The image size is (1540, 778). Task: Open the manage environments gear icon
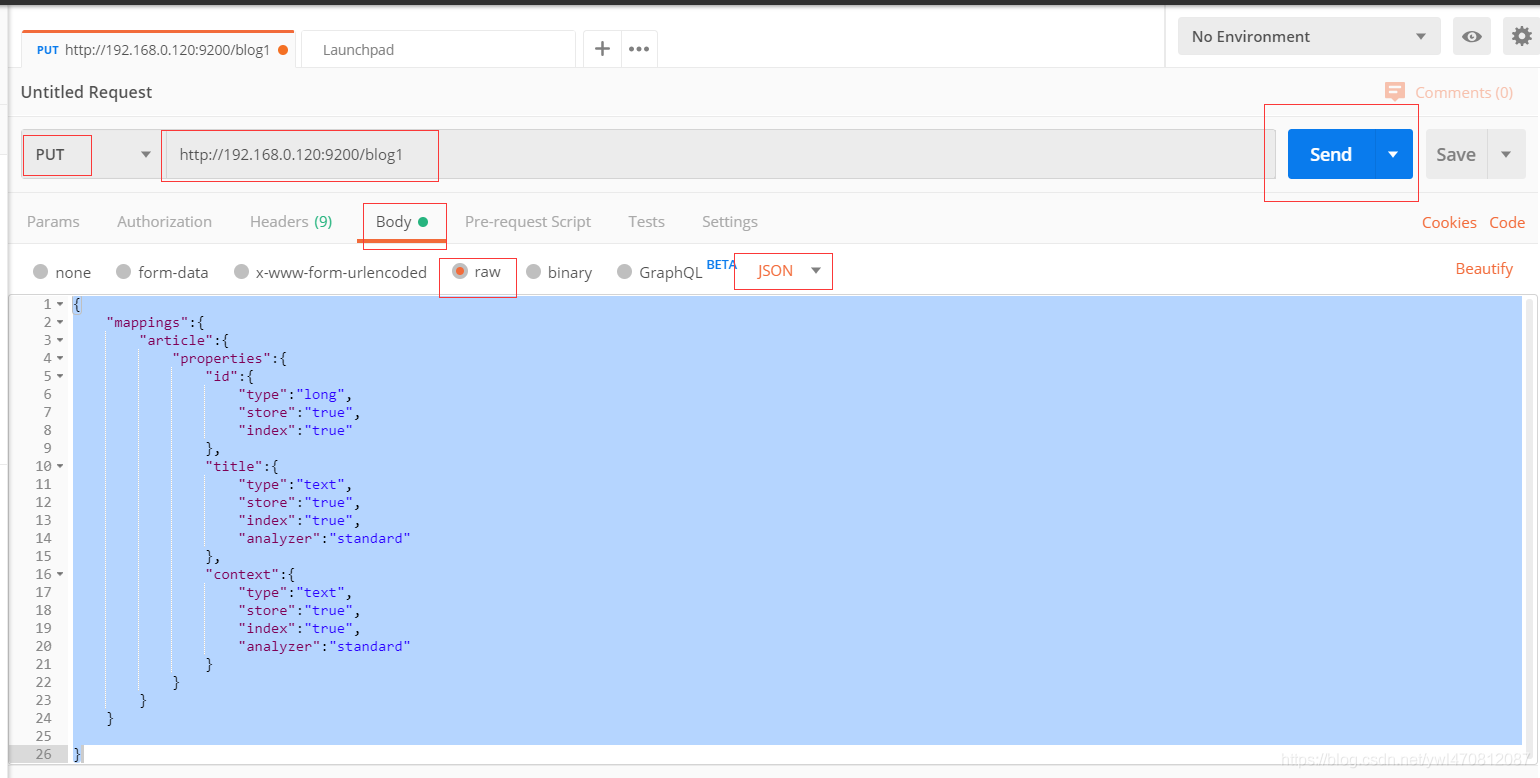pos(1521,37)
